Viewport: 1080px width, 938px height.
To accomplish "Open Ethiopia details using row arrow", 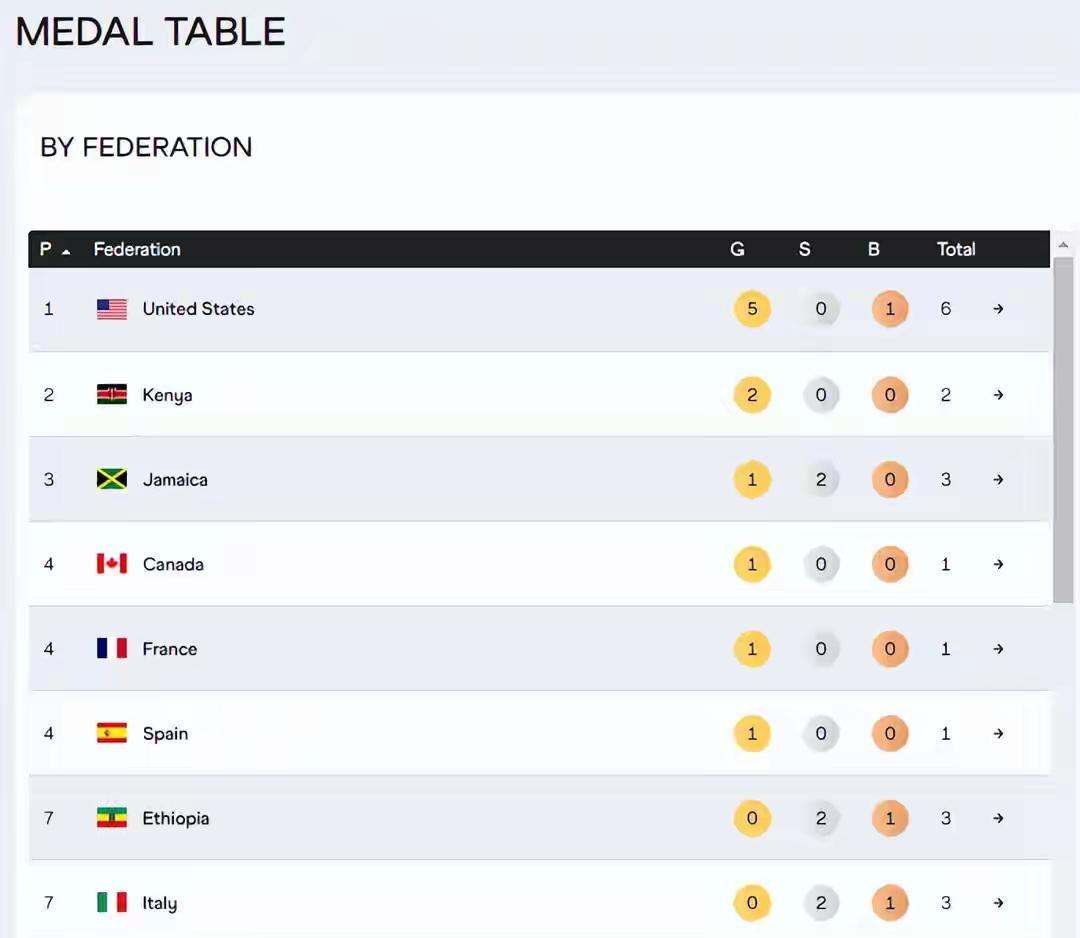I will click(998, 818).
